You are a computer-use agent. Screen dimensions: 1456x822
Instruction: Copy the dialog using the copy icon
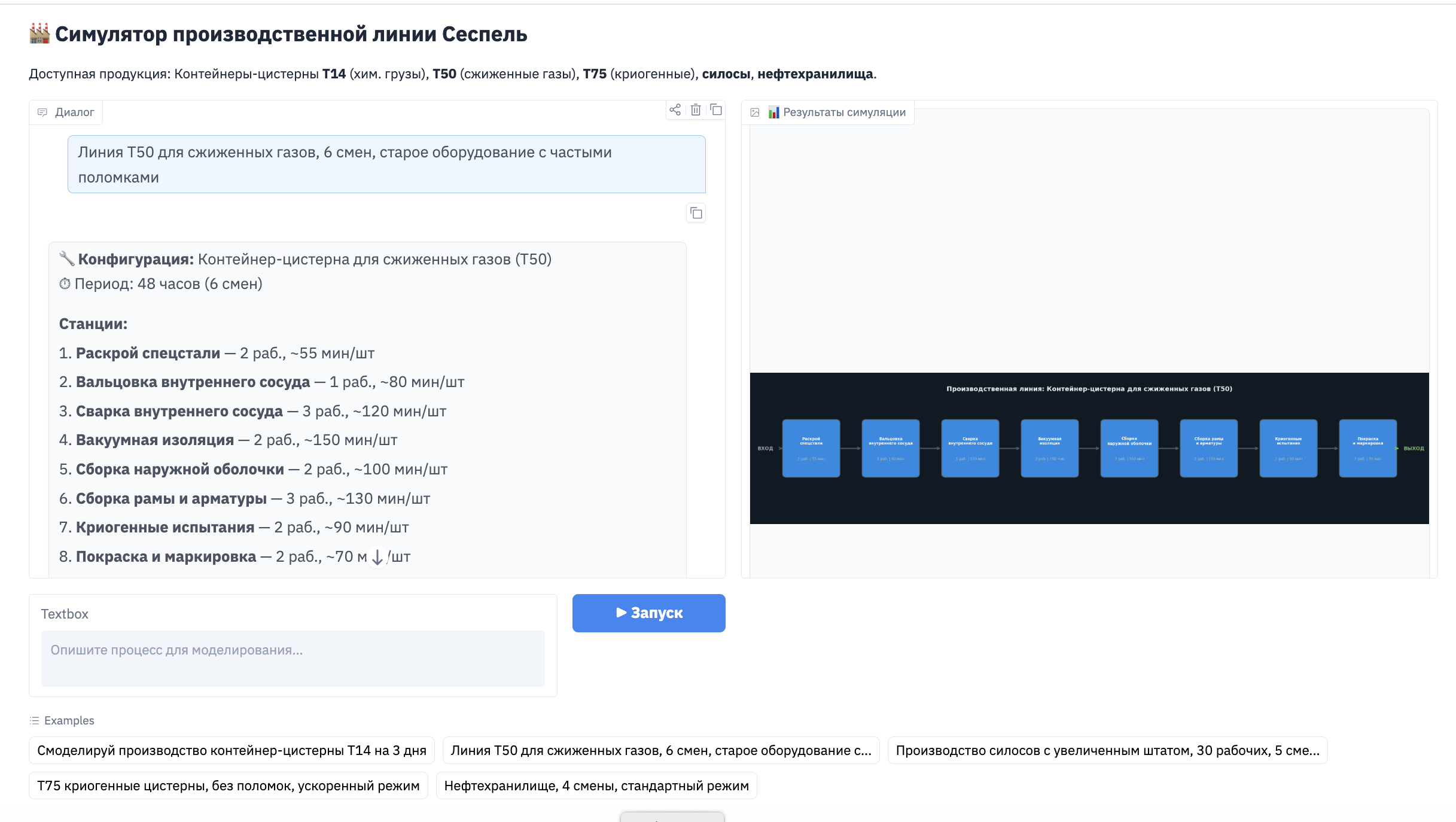click(x=716, y=109)
